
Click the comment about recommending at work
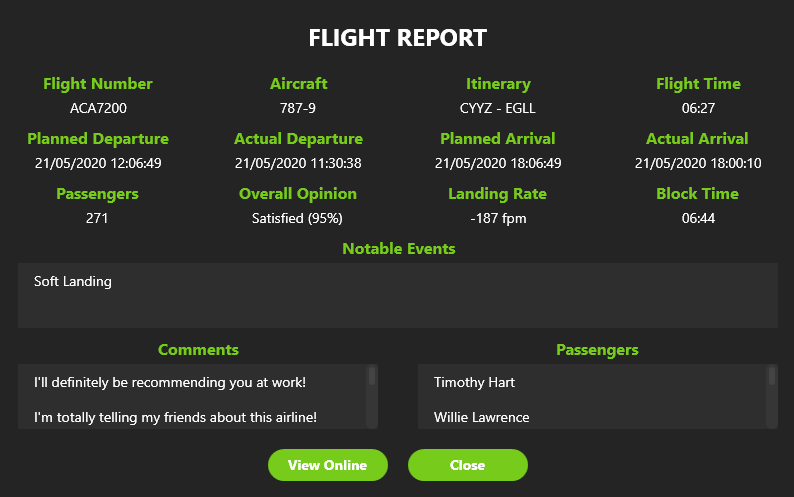(170, 382)
